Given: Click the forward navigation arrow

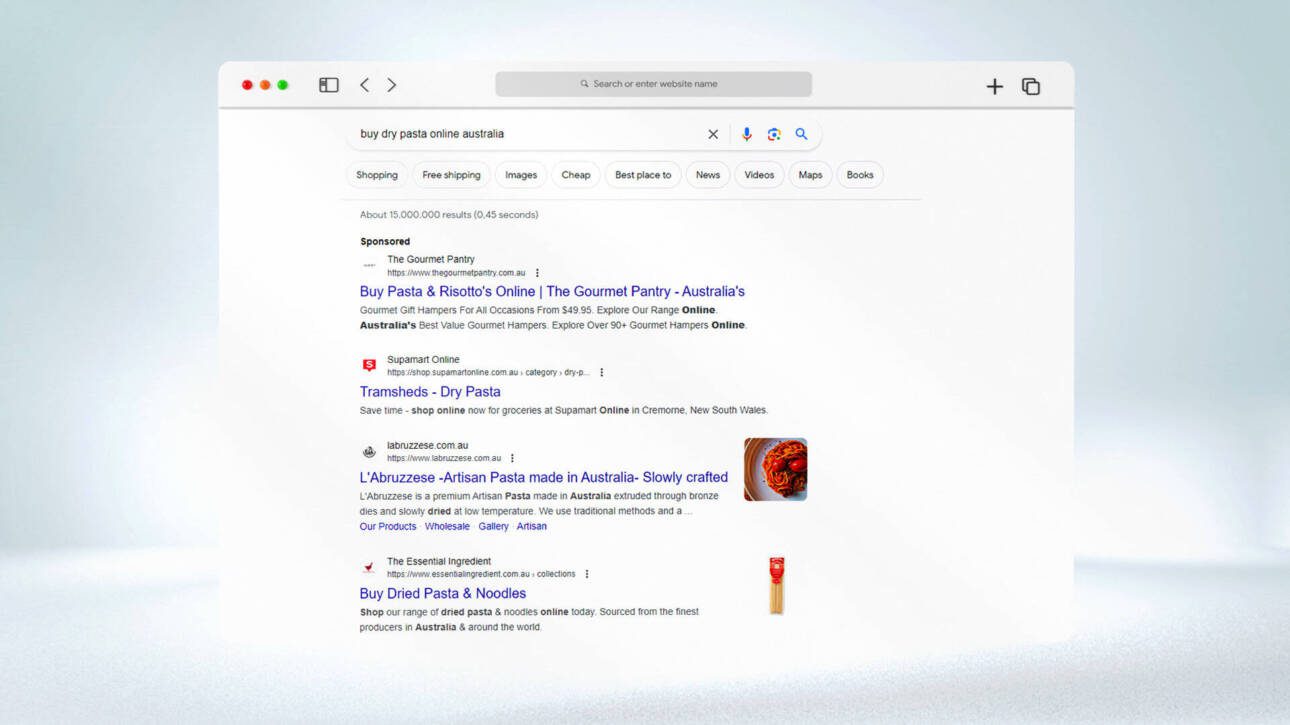Looking at the screenshot, I should (x=391, y=85).
